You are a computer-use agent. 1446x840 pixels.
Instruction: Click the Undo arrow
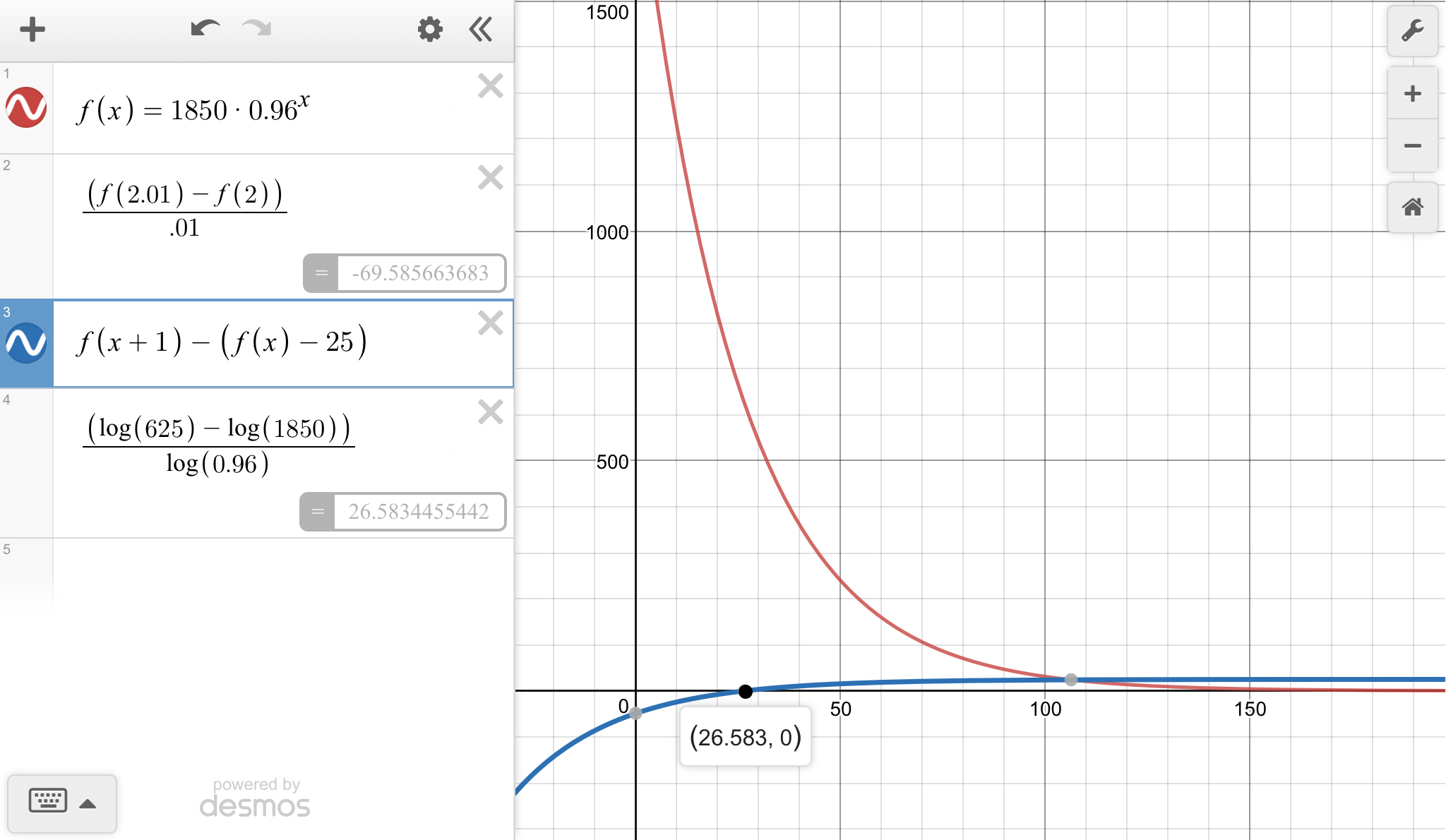tap(205, 29)
